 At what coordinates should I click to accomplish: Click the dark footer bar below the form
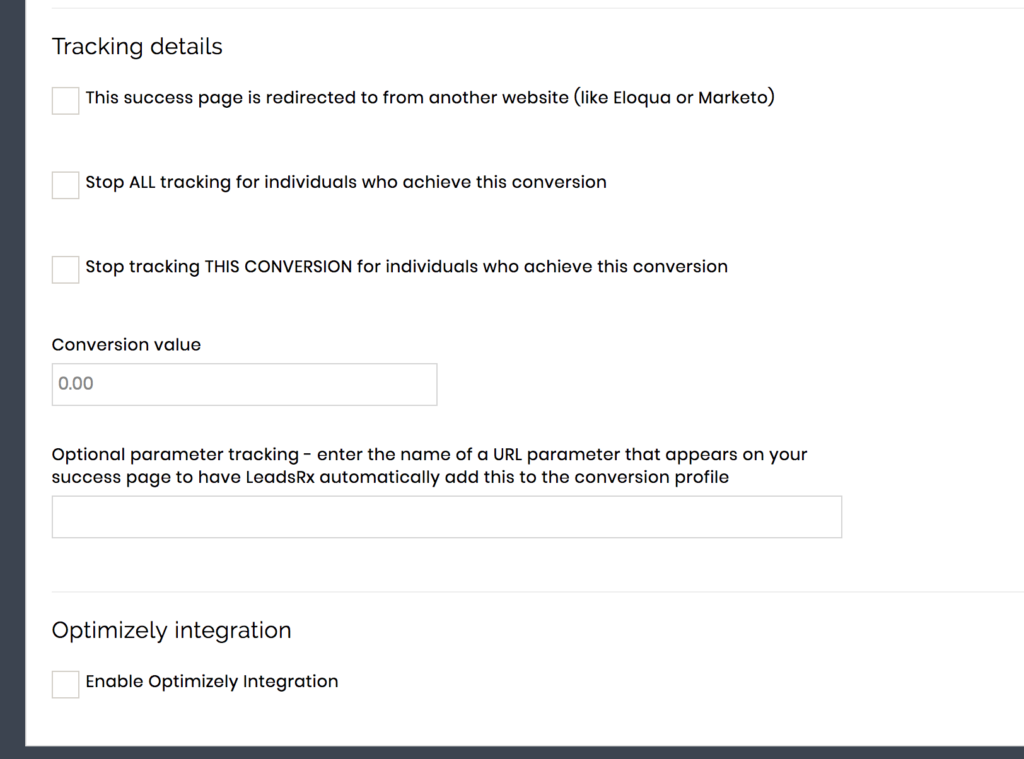512,752
